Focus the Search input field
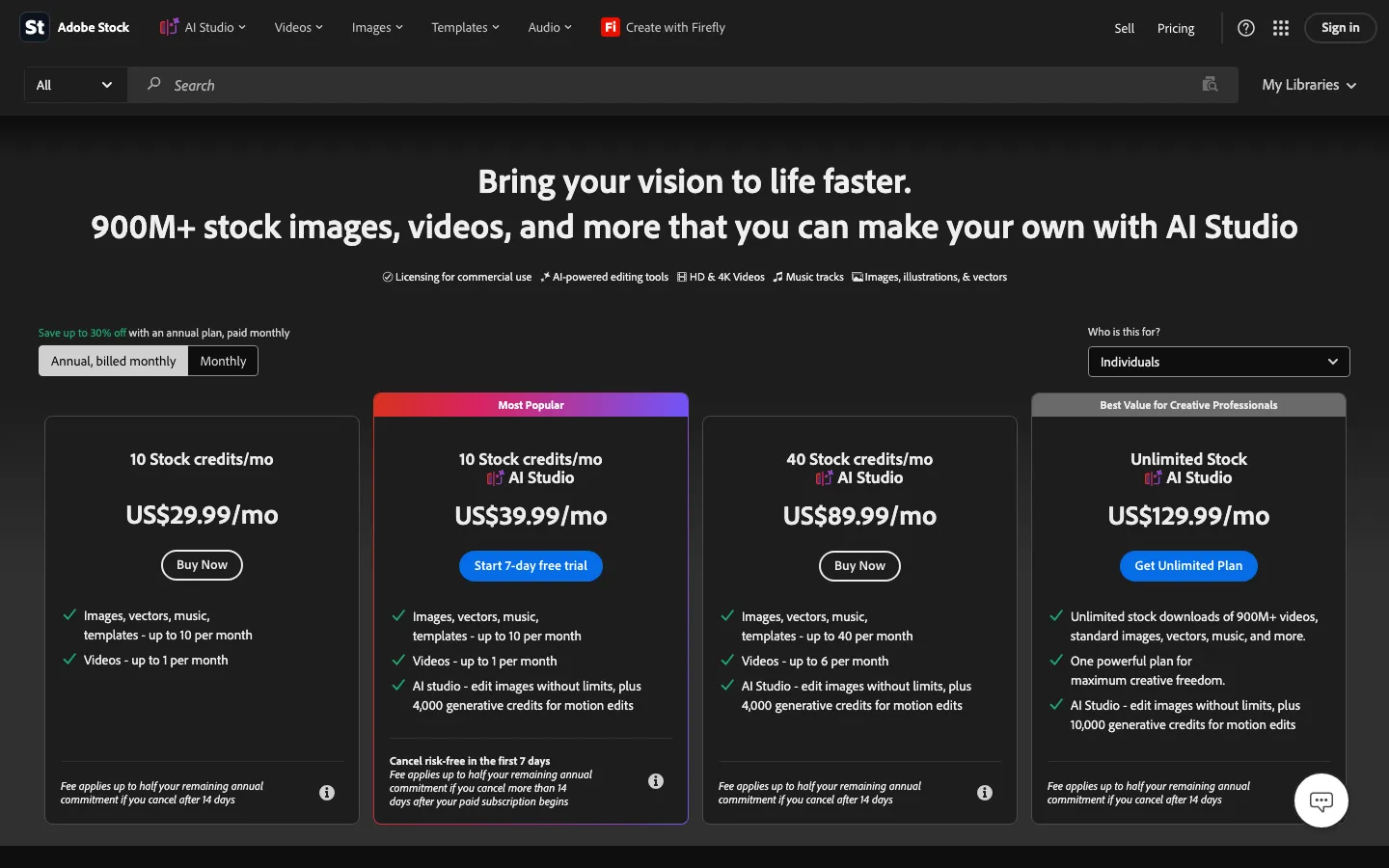 click(x=683, y=85)
